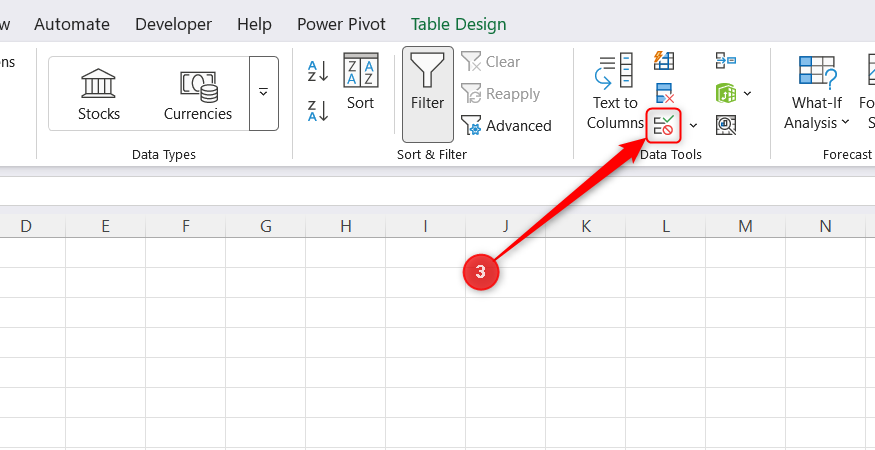875x450 pixels.
Task: Open Data Validation tool
Action: tap(664, 125)
